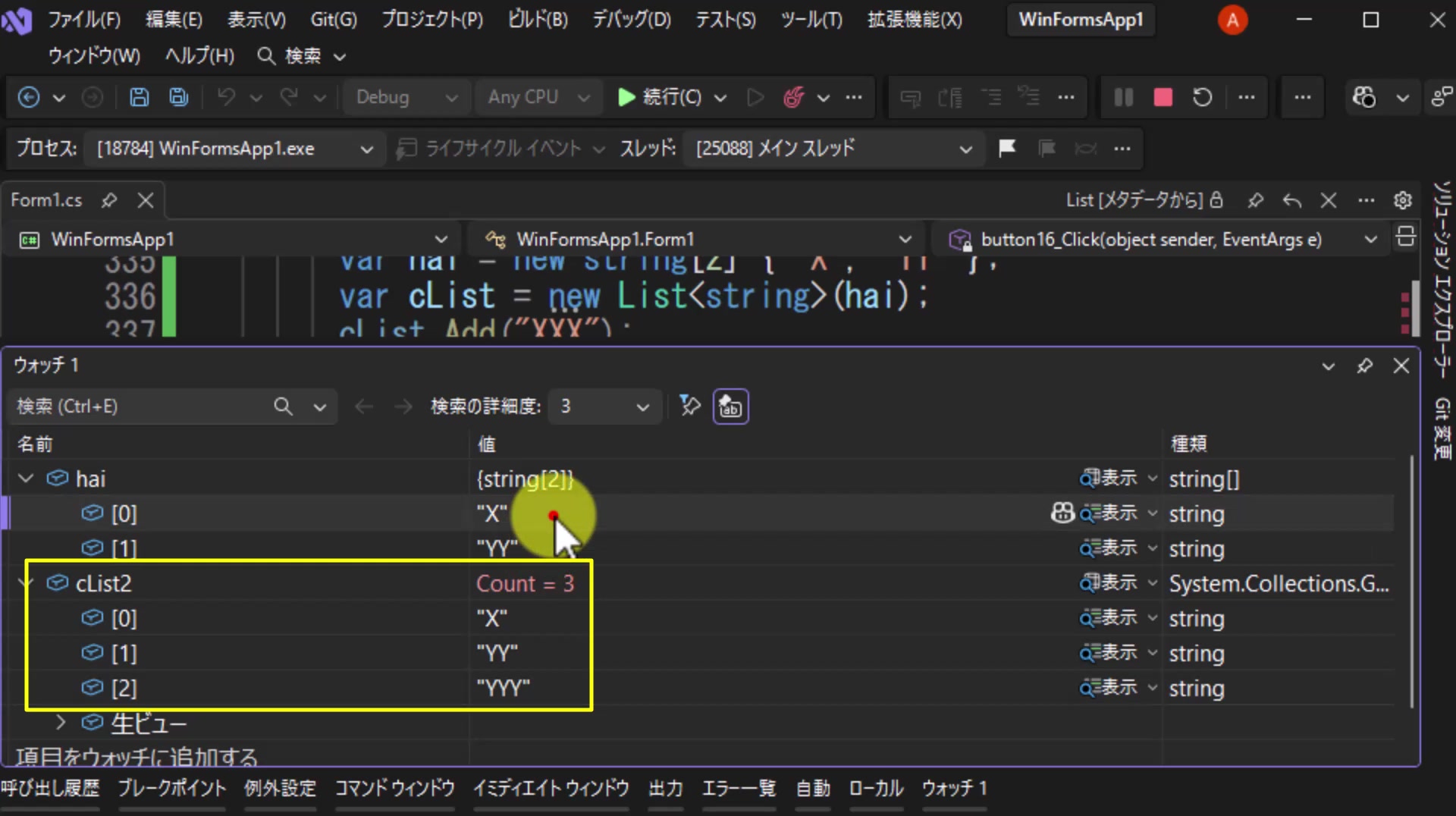Click the Watch panel vertical scrollbar

(x=1411, y=582)
